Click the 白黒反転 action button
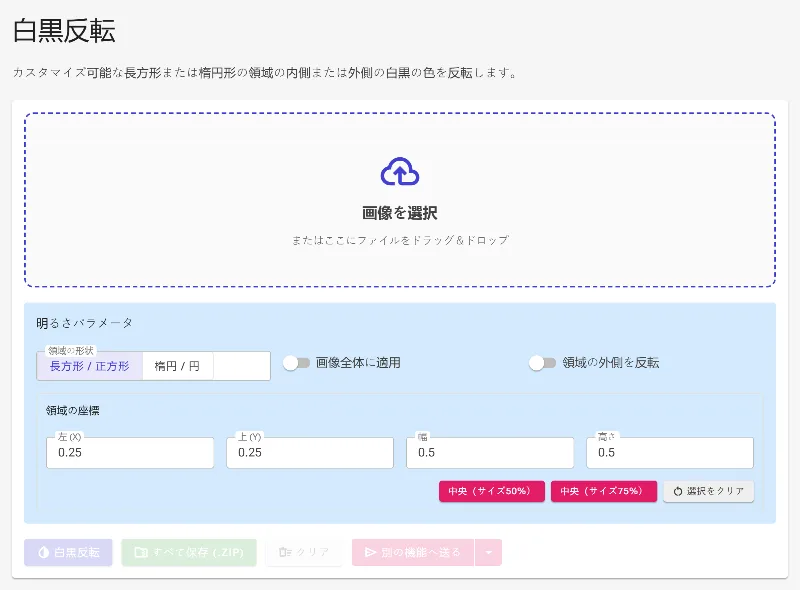This screenshot has height=590, width=800. [x=68, y=552]
